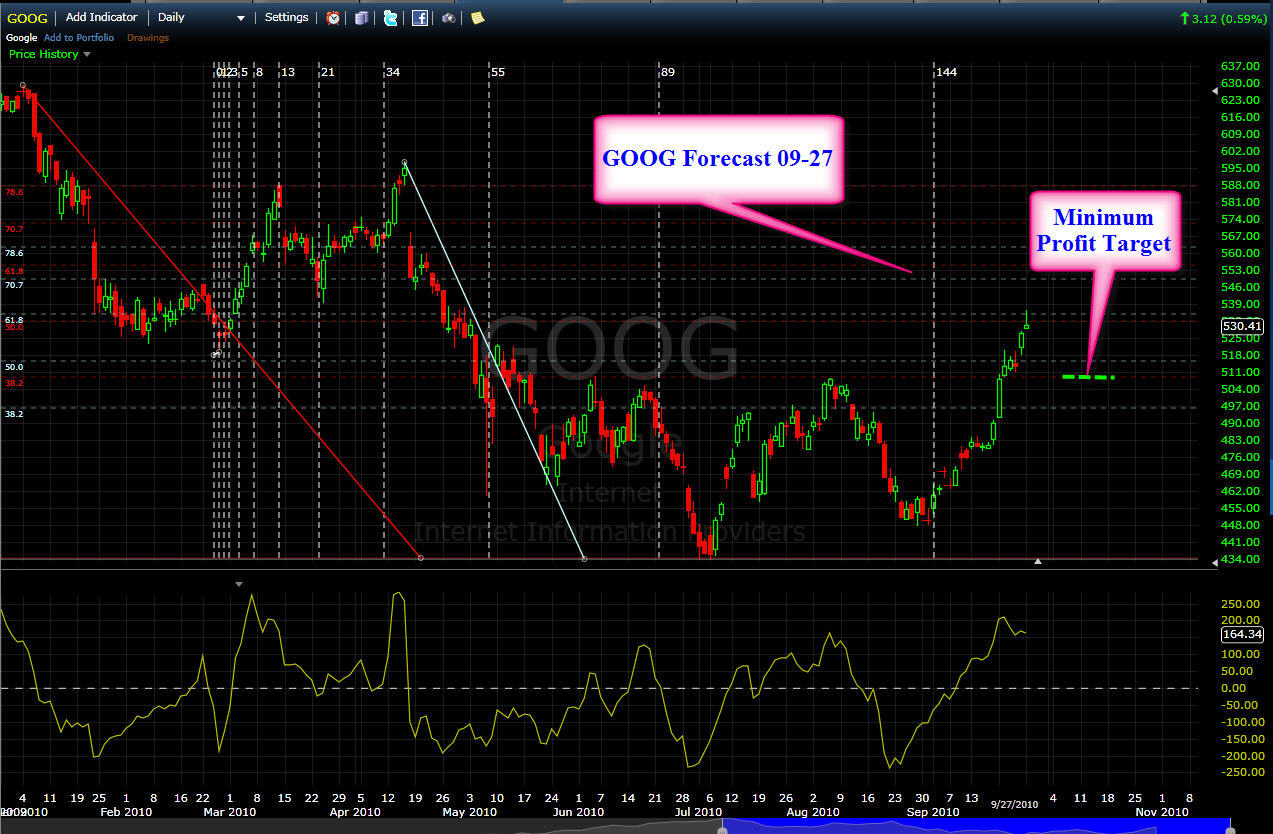Click the white 50.0 retracement label
The width and height of the screenshot is (1273, 834).
point(14,367)
